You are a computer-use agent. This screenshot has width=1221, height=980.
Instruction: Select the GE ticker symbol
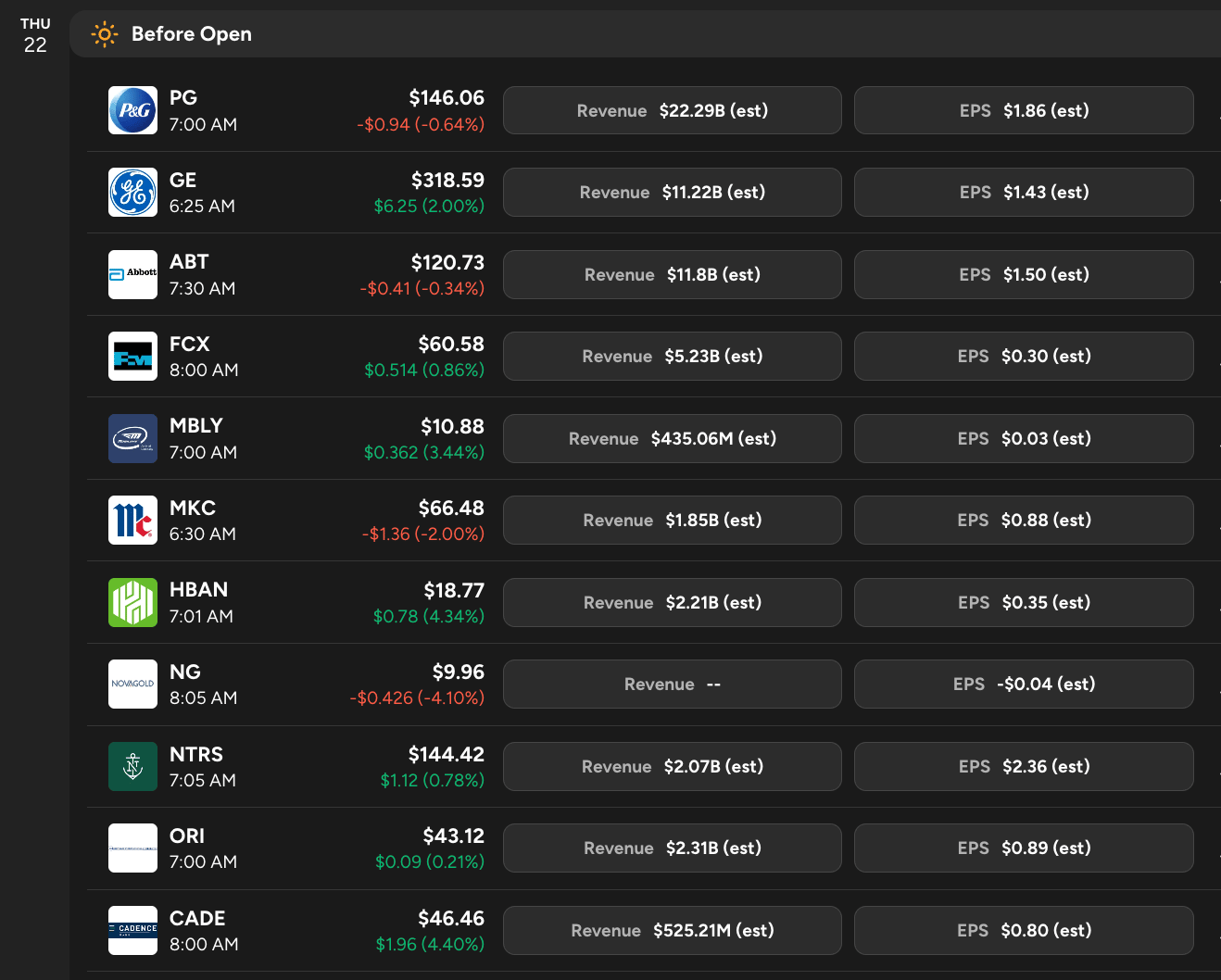(x=183, y=180)
